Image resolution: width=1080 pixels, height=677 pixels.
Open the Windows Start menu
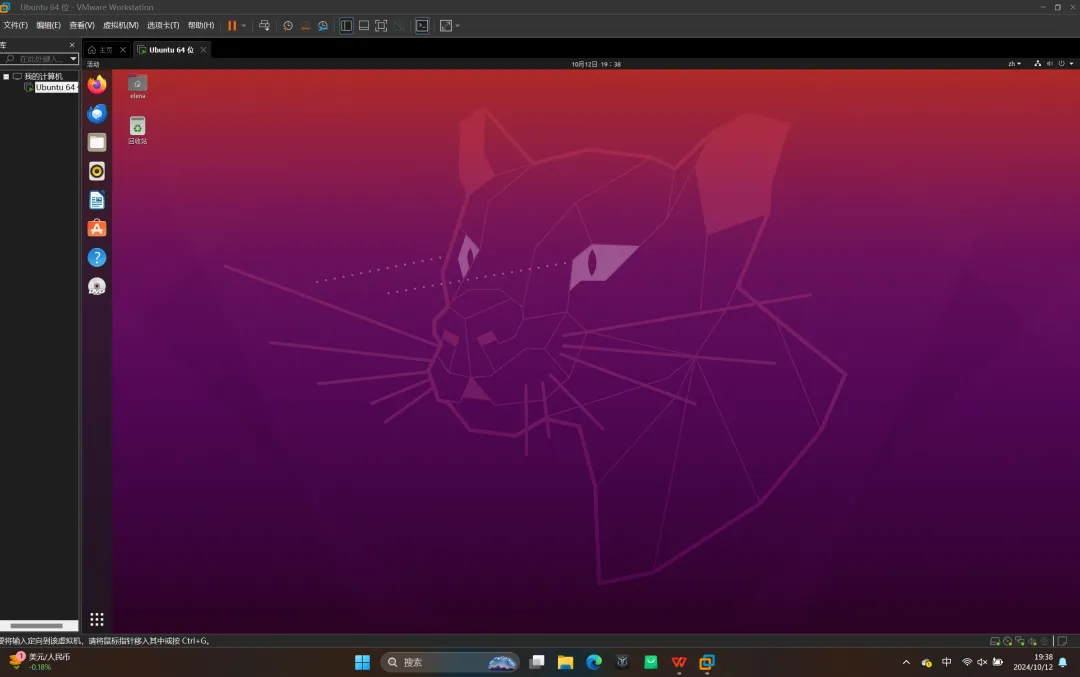pyautogui.click(x=362, y=663)
